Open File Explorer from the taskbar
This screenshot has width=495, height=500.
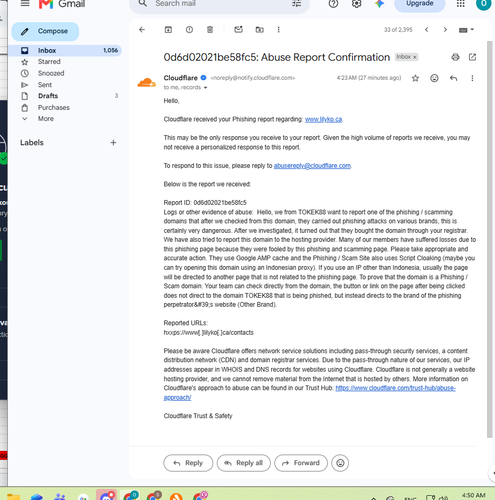pos(13,496)
